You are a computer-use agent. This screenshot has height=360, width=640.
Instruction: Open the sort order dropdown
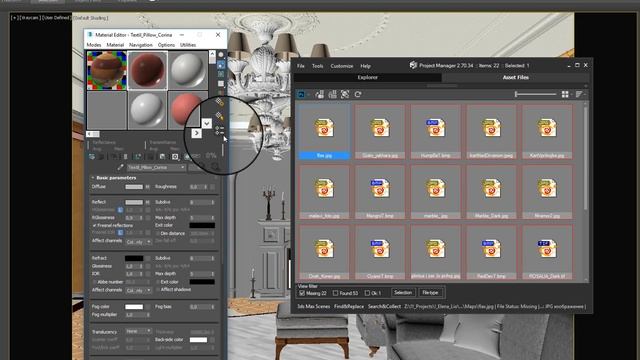click(580, 94)
